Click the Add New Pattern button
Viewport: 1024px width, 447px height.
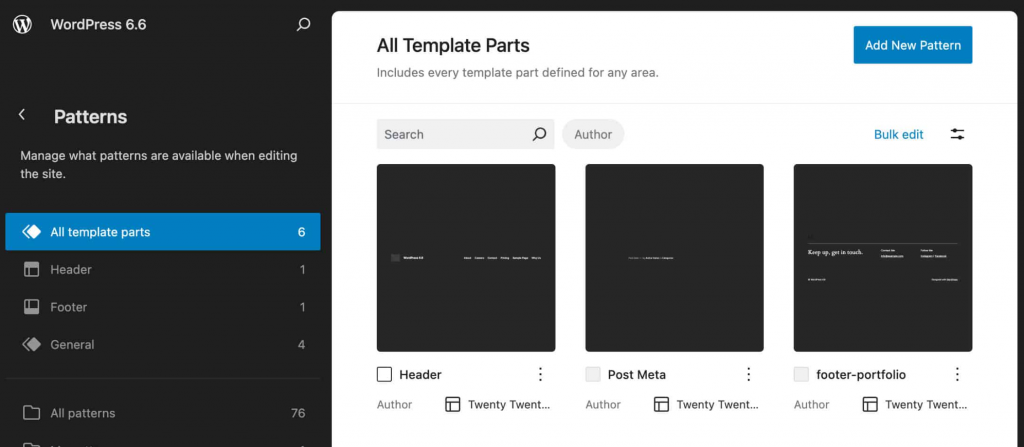tap(912, 45)
